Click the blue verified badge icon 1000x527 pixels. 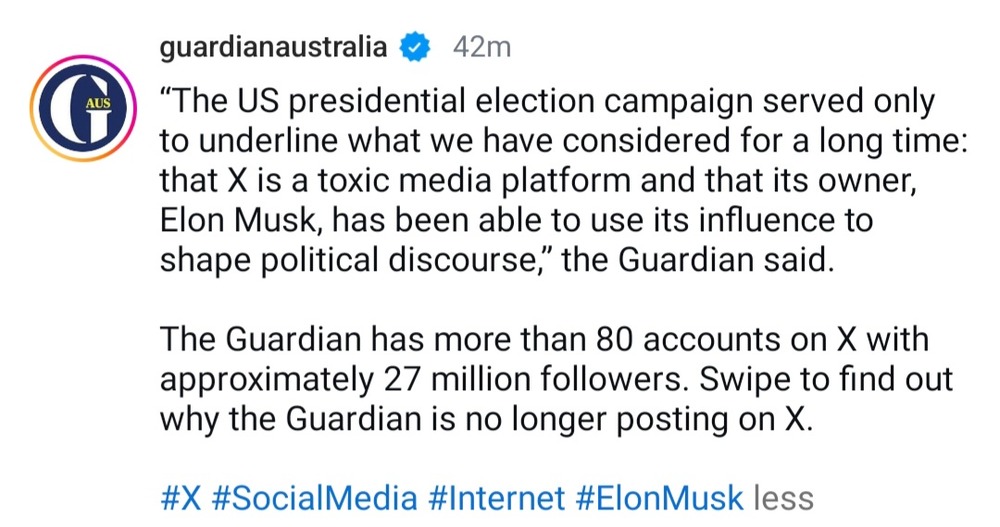[x=416, y=47]
